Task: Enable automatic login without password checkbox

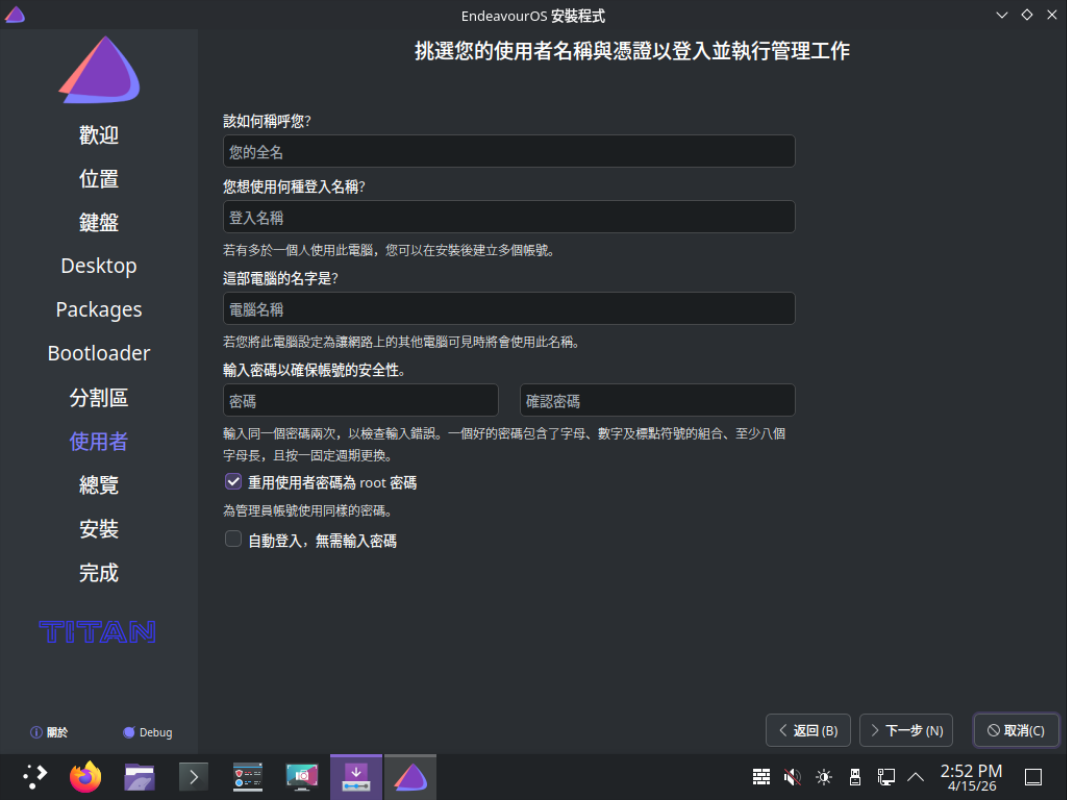Action: click(233, 540)
